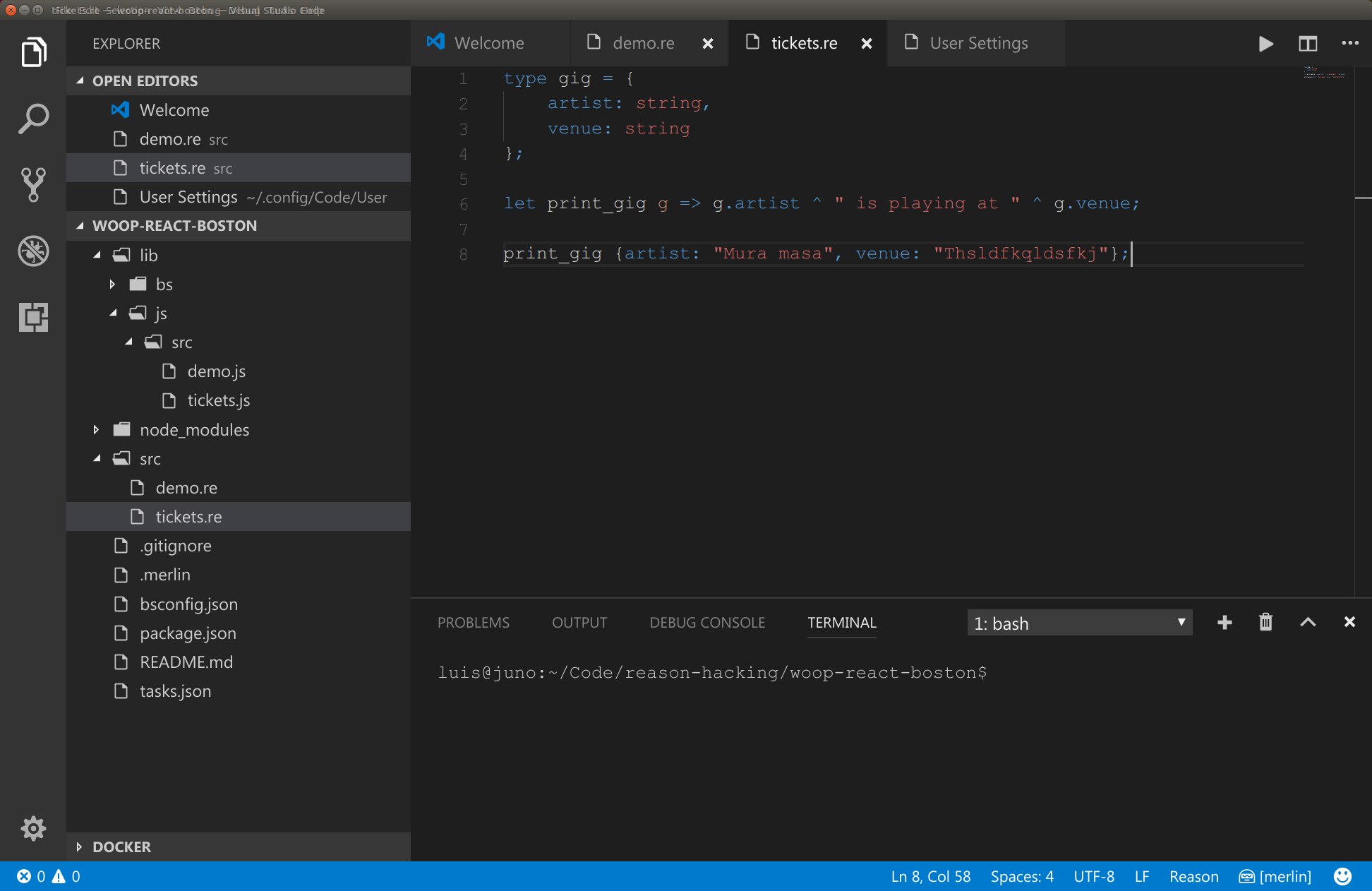Open the Explorer view icon

coord(33,52)
